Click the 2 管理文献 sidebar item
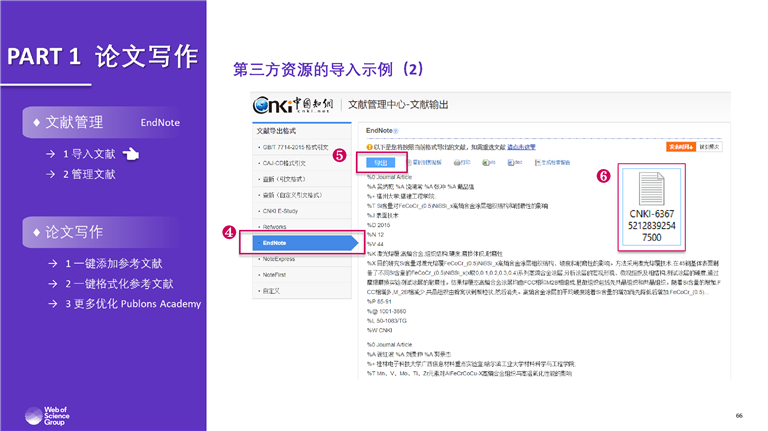The image size is (768, 431). point(89,174)
